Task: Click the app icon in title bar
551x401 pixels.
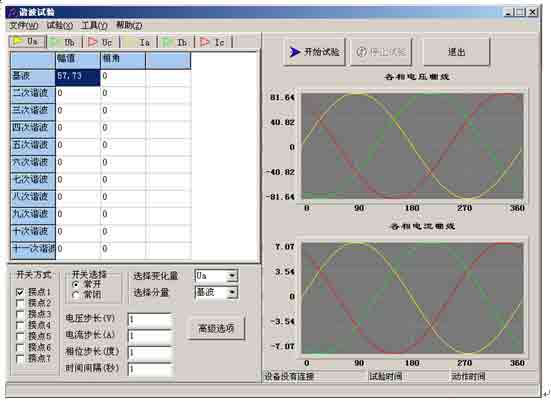Action: [12, 12]
